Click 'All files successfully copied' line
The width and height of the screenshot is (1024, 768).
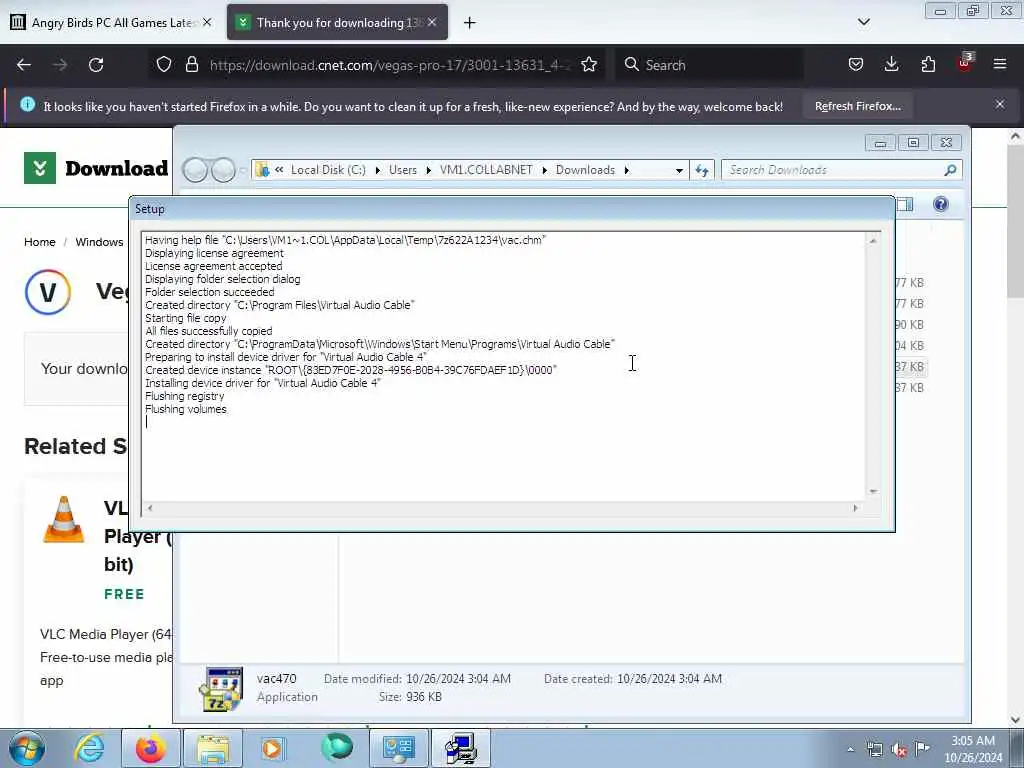[x=208, y=331]
